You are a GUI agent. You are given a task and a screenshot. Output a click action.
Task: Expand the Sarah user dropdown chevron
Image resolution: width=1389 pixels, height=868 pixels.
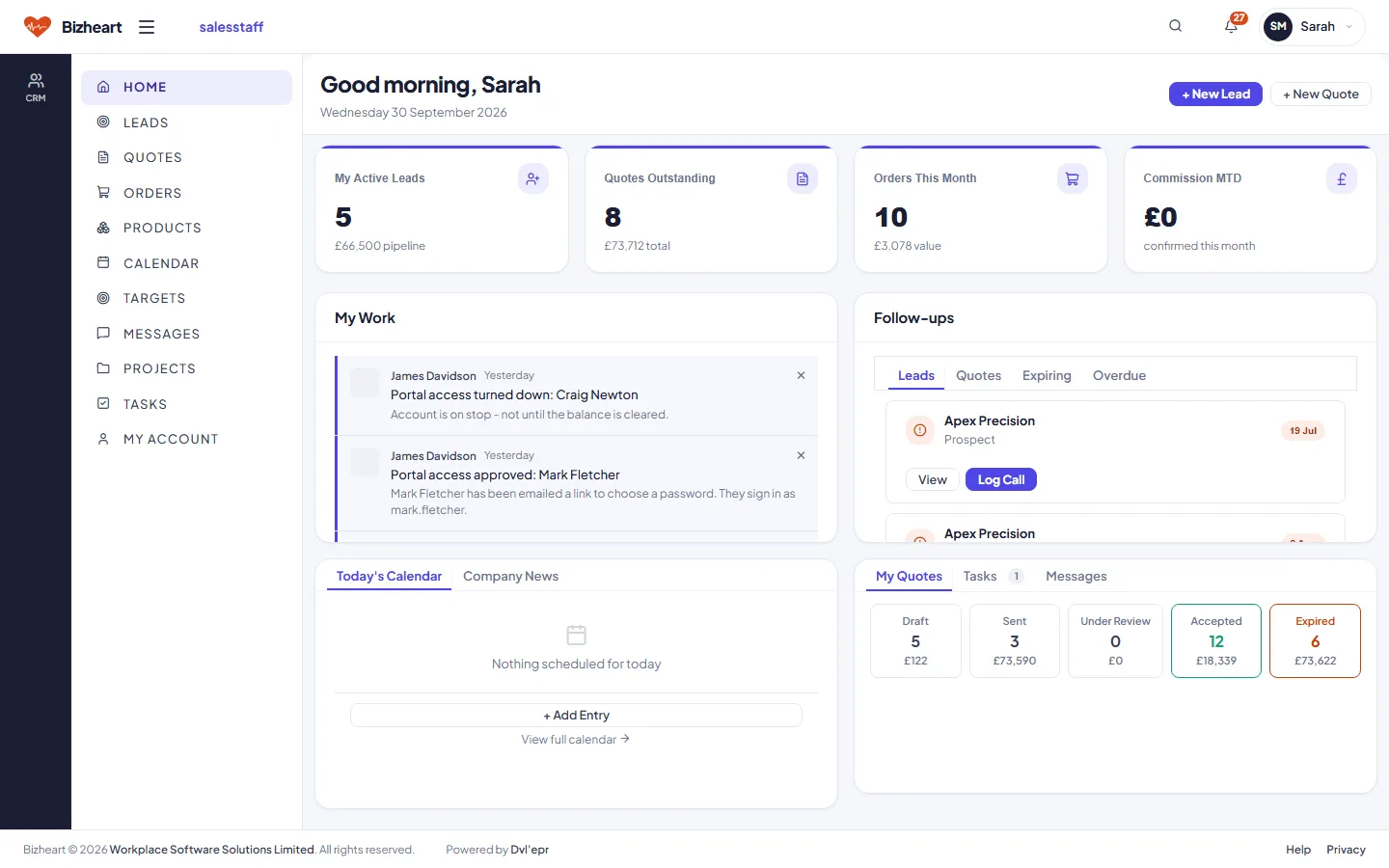(1348, 27)
